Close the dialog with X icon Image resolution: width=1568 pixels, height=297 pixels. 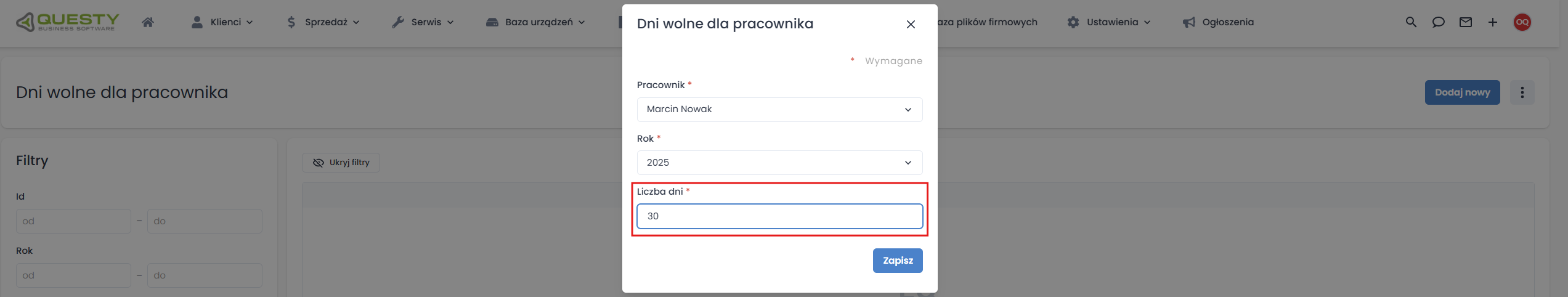click(x=911, y=24)
